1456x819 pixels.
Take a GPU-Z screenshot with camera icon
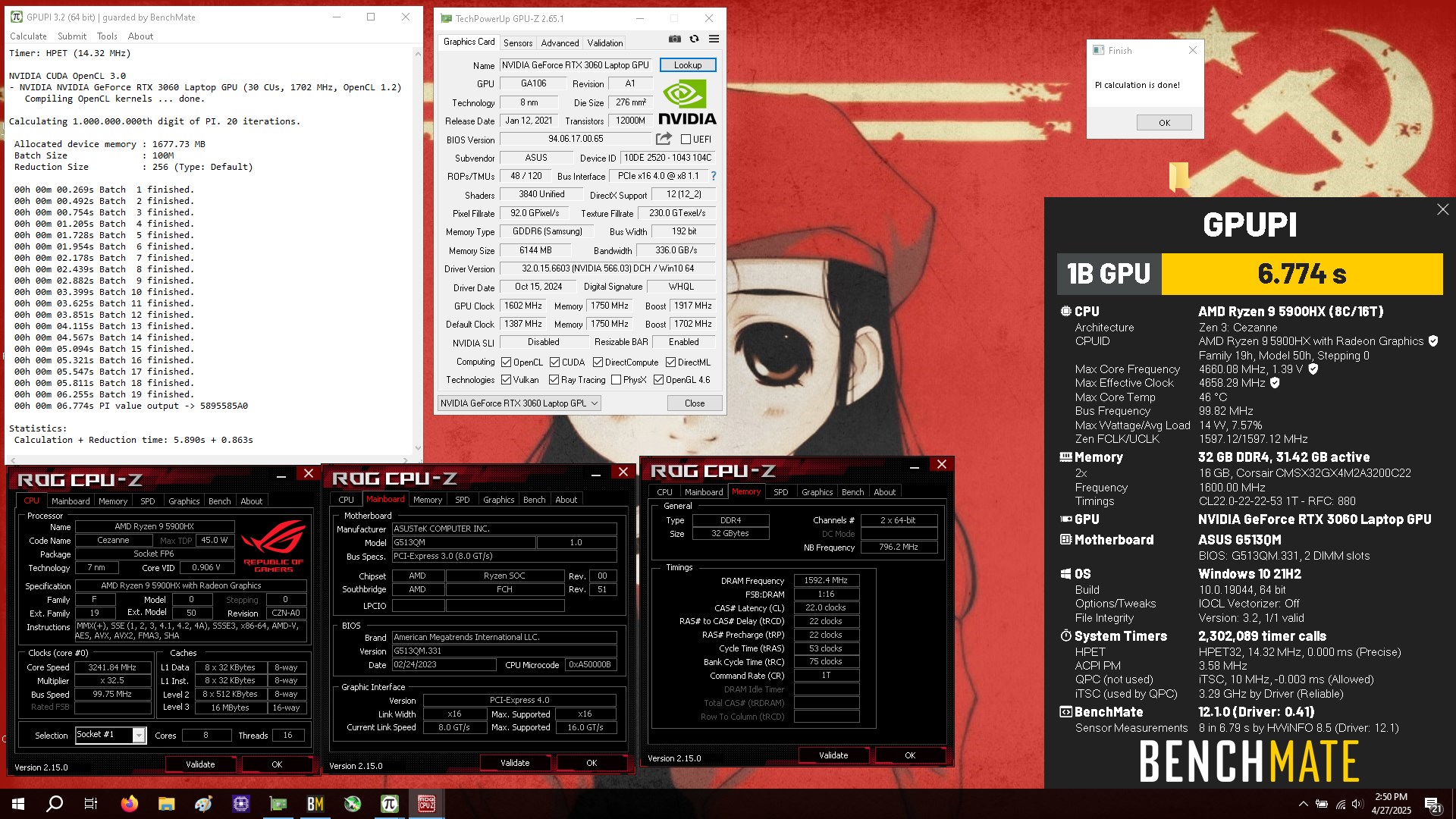pyautogui.click(x=674, y=39)
